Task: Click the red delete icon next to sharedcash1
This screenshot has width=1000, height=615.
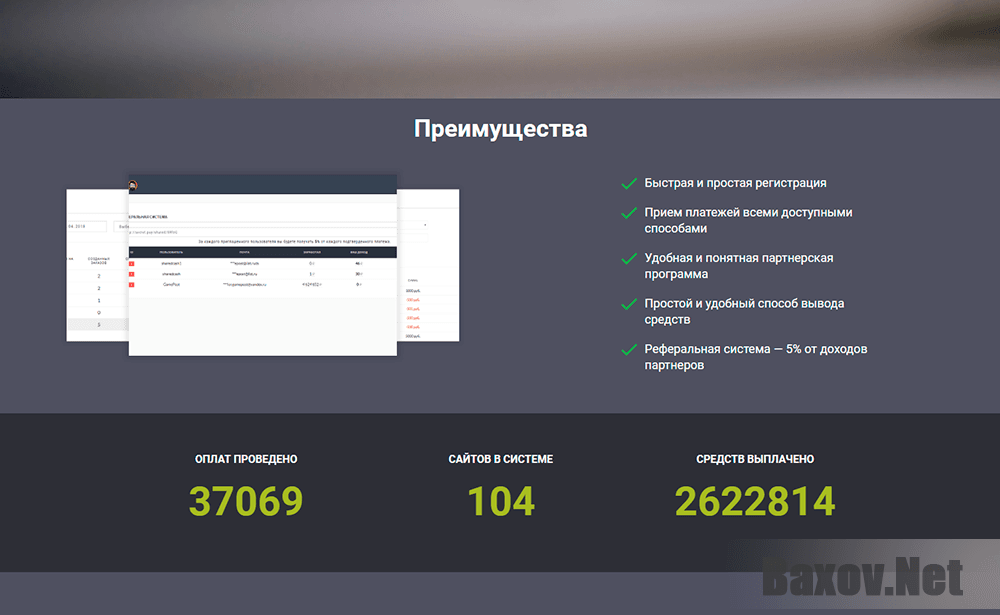Action: point(131,263)
